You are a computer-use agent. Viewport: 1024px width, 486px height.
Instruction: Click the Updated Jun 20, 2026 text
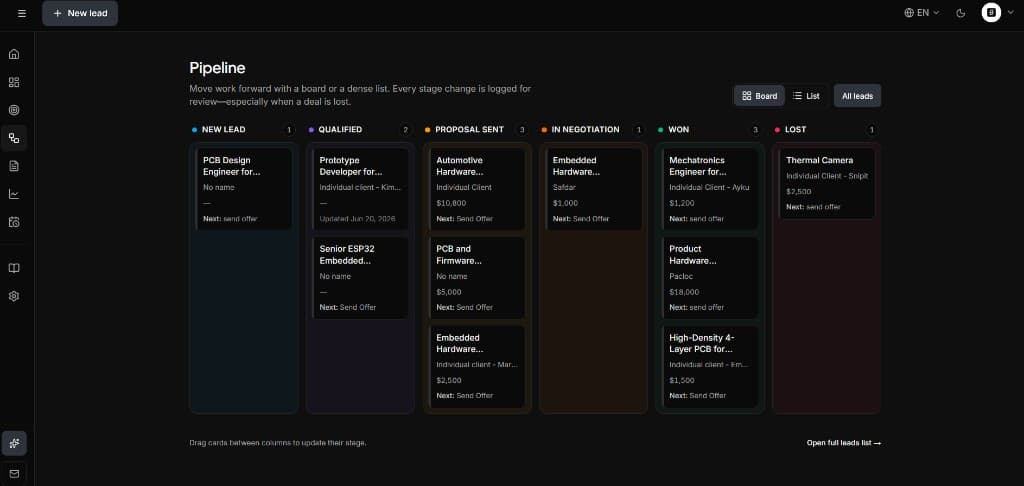coord(357,219)
